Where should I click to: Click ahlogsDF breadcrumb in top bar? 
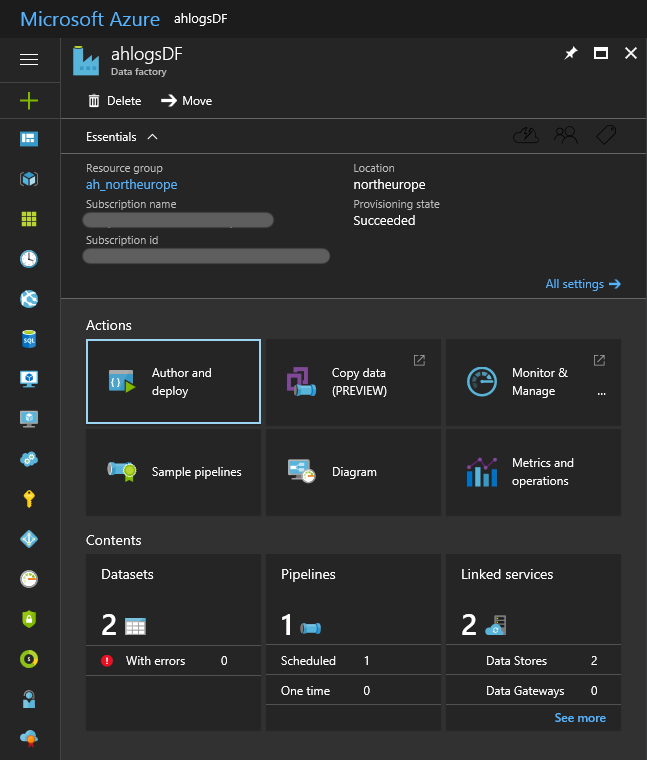point(201,19)
